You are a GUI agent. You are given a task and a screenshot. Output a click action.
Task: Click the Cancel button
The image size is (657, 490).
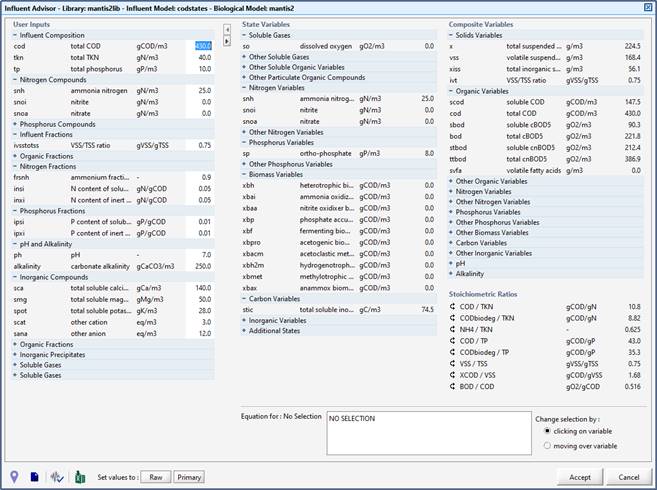coord(629,477)
